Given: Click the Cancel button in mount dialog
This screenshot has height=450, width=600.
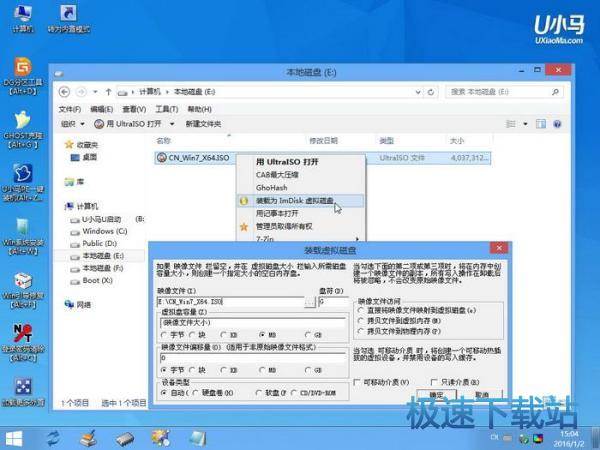Looking at the screenshot, I should pos(482,395).
